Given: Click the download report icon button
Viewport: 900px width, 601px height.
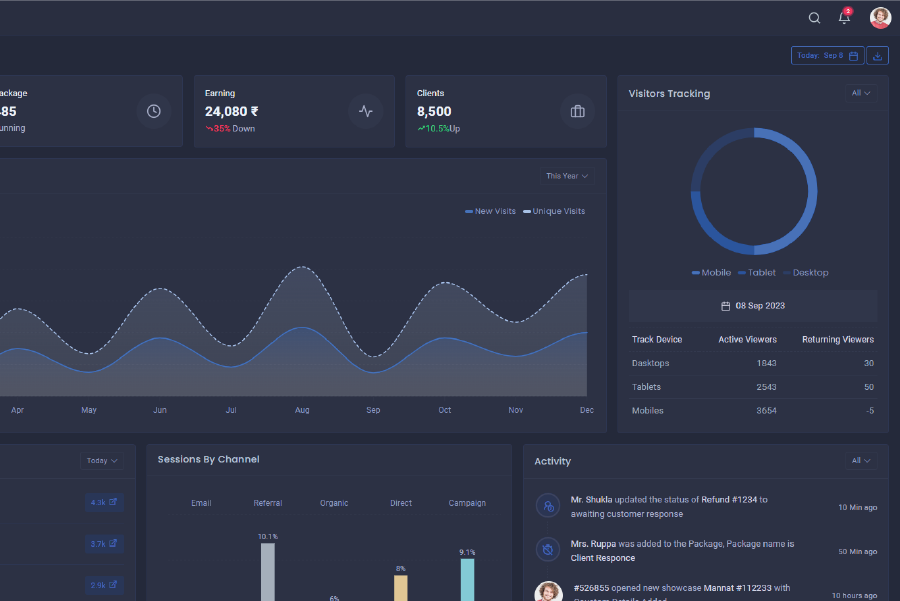Looking at the screenshot, I should point(877,56).
